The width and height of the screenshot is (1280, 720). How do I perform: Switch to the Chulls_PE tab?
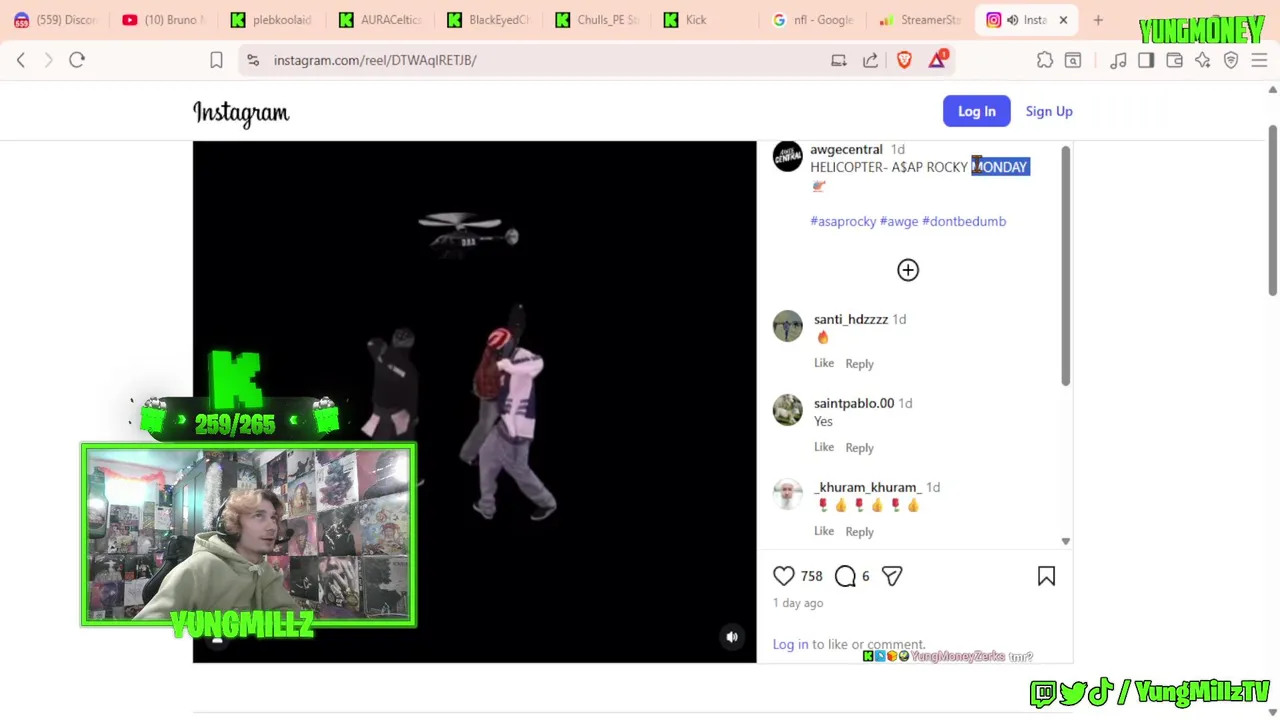click(596, 20)
